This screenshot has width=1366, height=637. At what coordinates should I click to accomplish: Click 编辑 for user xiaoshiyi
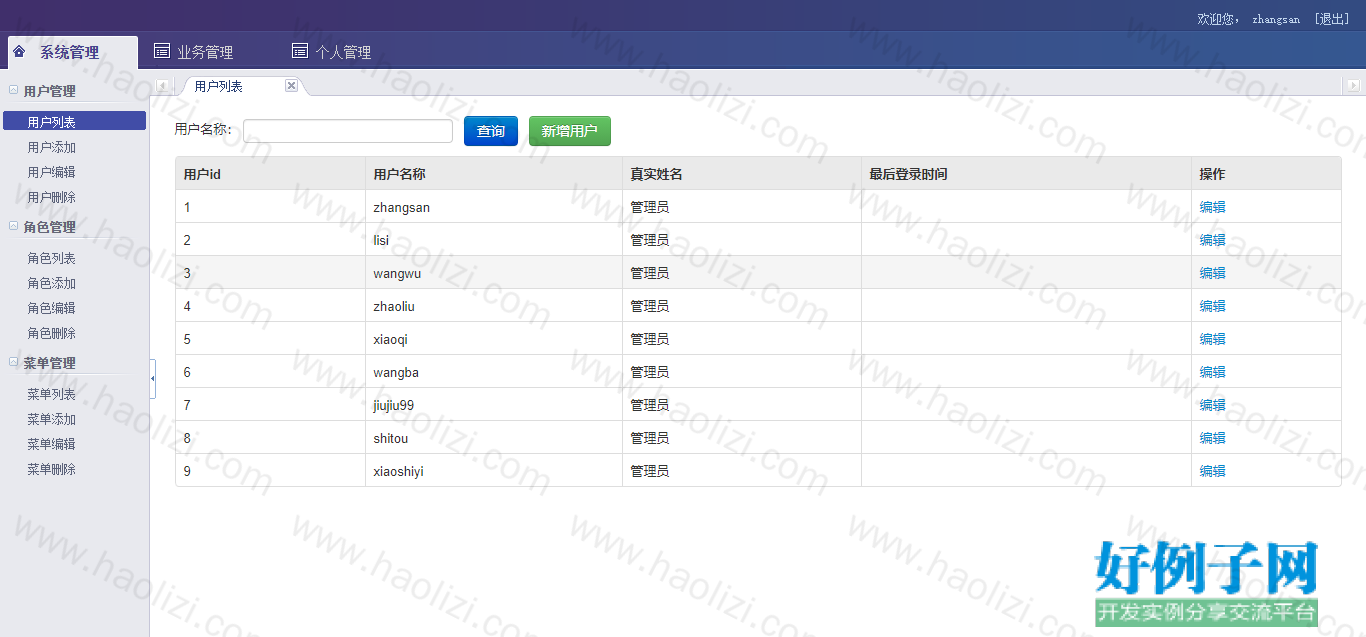pos(1213,471)
